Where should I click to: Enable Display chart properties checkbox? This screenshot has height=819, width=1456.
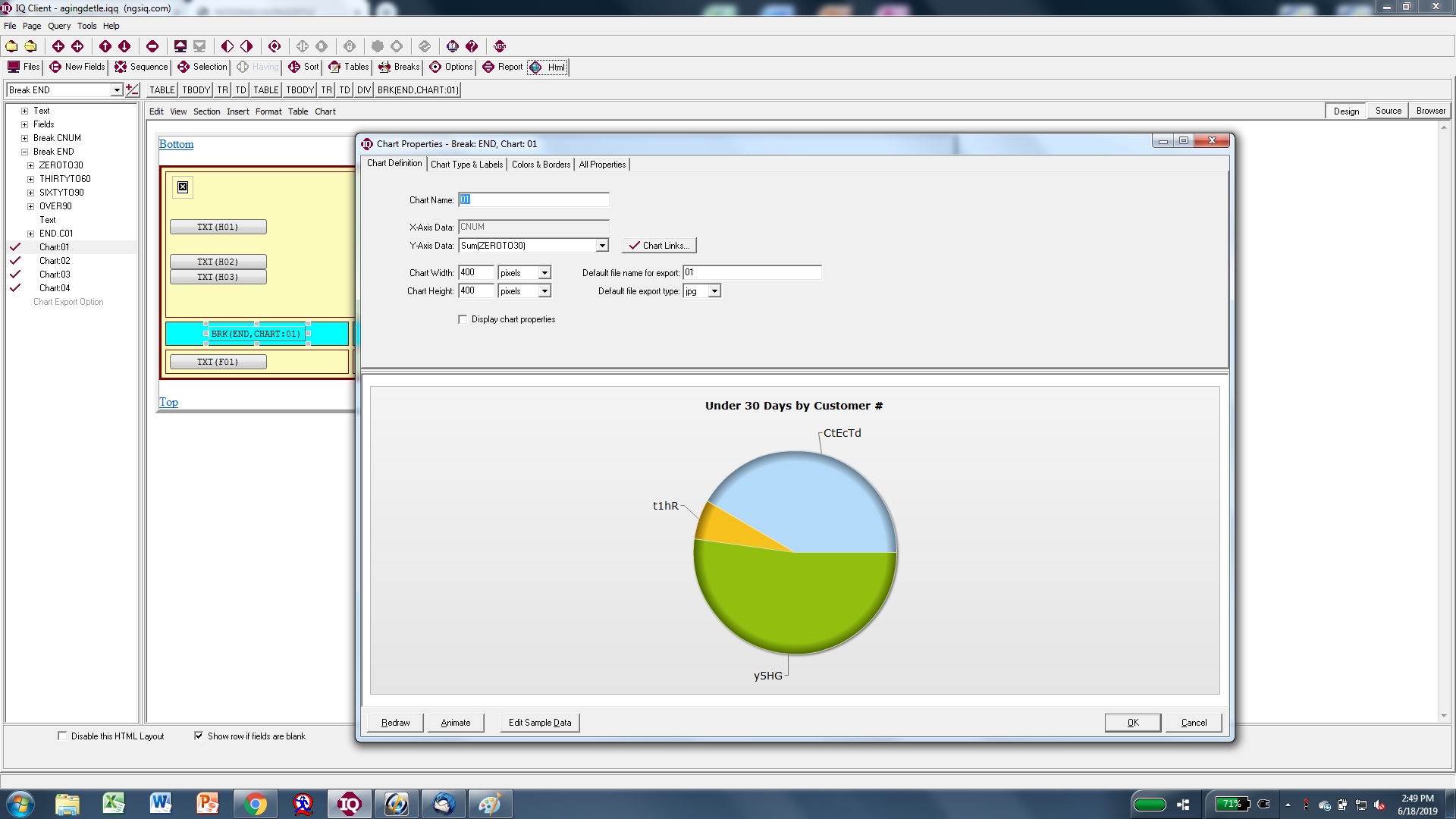(463, 319)
